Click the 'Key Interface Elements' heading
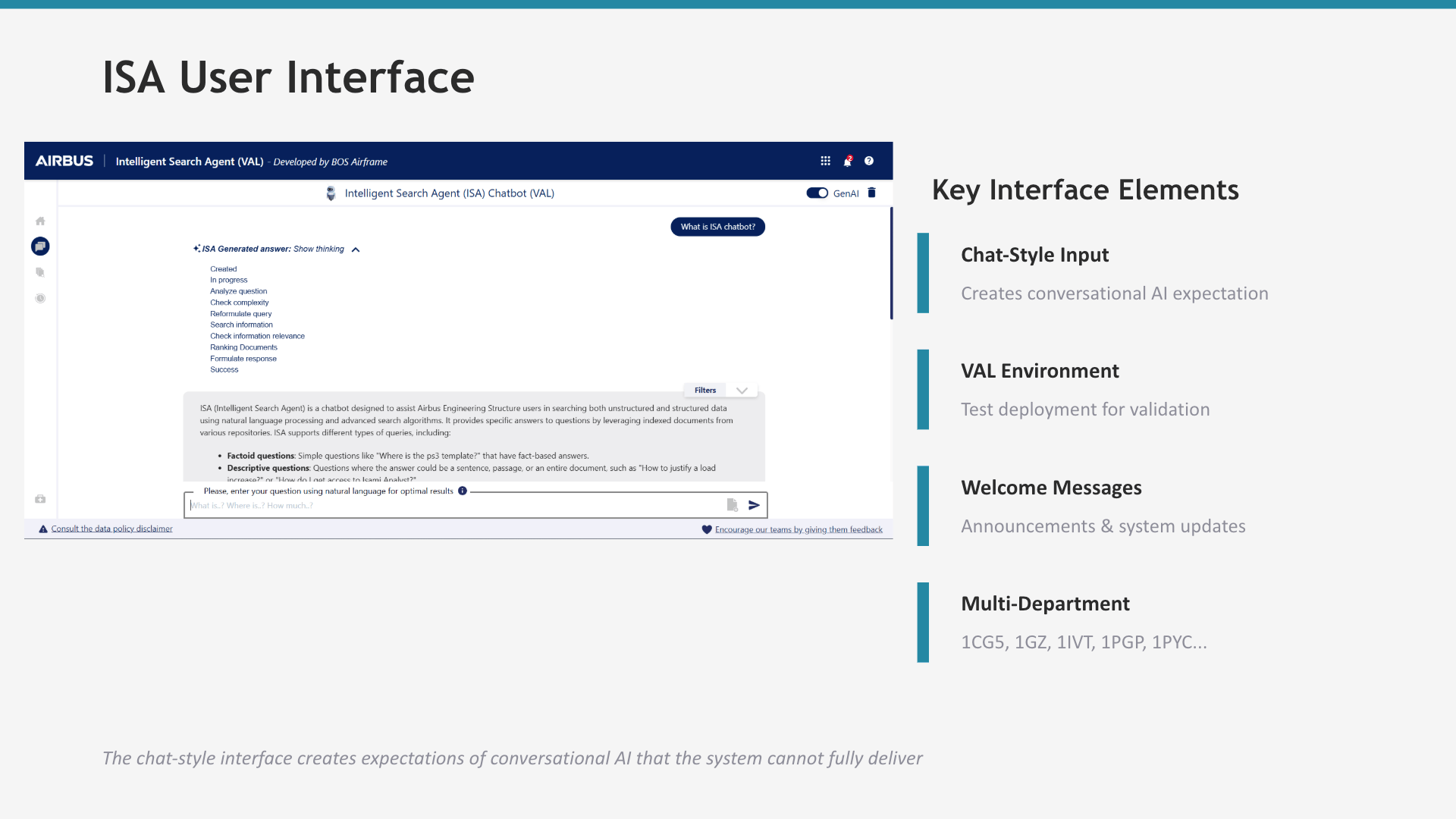1456x819 pixels. (x=1085, y=190)
